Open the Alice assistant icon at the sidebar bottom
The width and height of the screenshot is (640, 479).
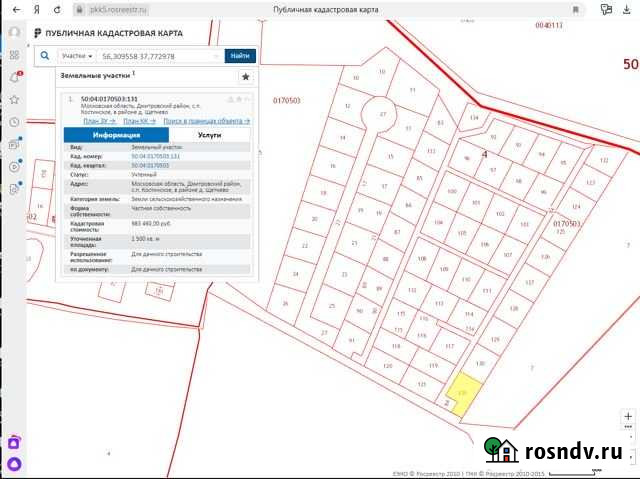pos(14,464)
